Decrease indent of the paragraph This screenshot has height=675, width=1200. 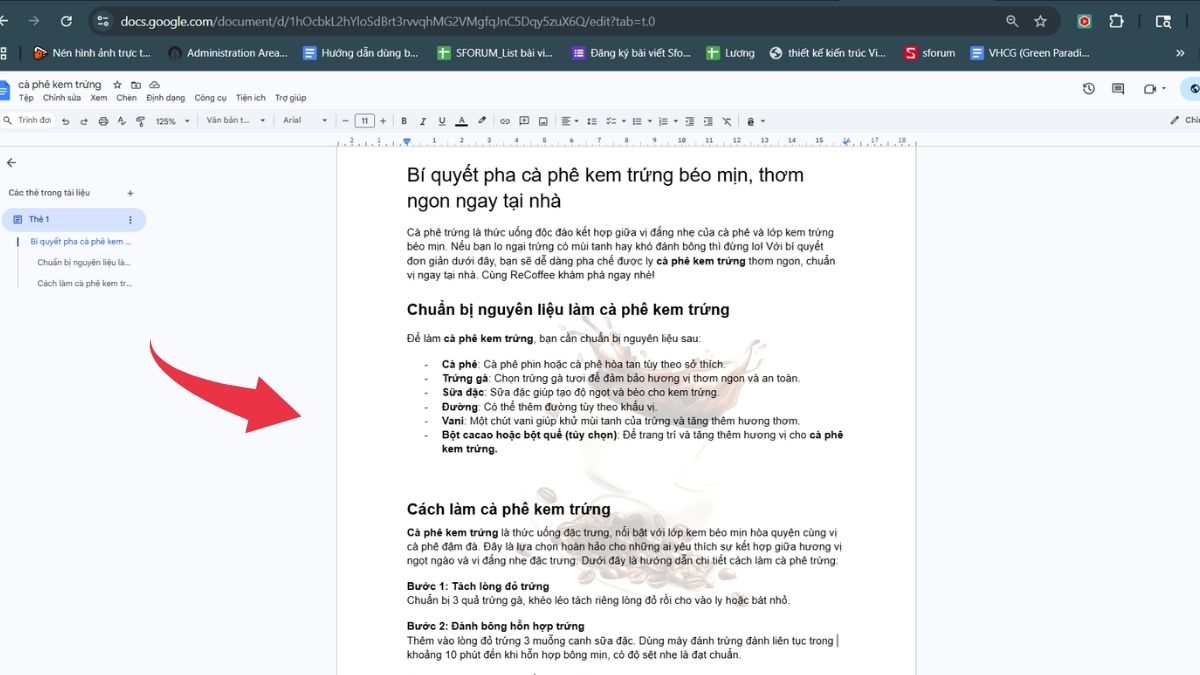coord(689,121)
